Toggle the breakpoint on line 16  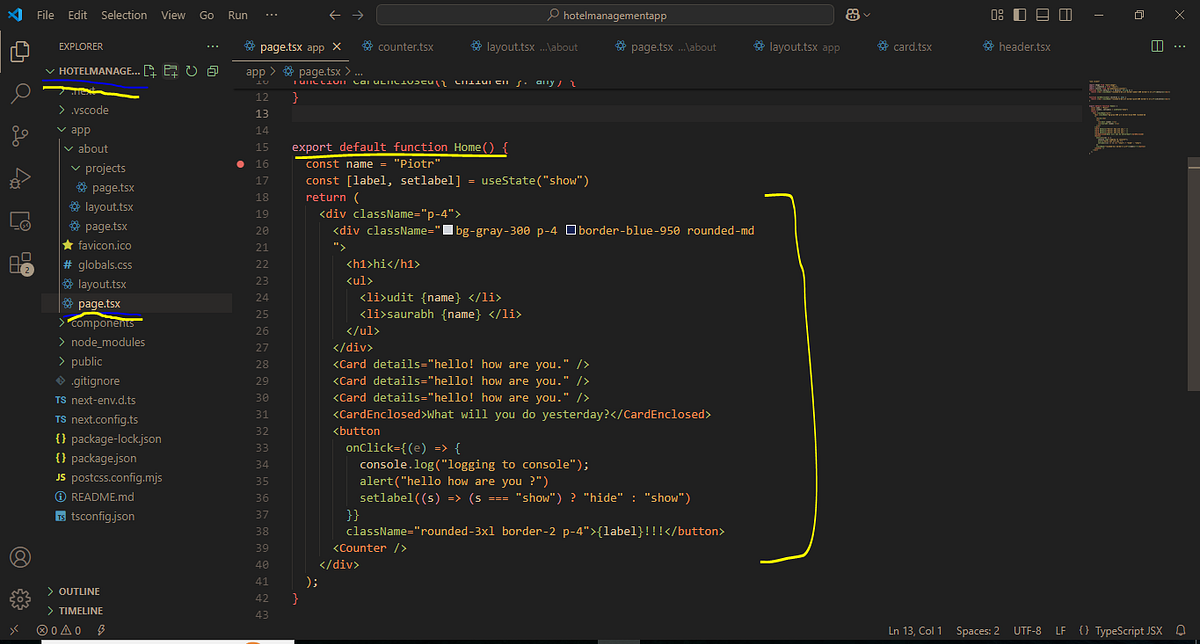[x=240, y=162]
